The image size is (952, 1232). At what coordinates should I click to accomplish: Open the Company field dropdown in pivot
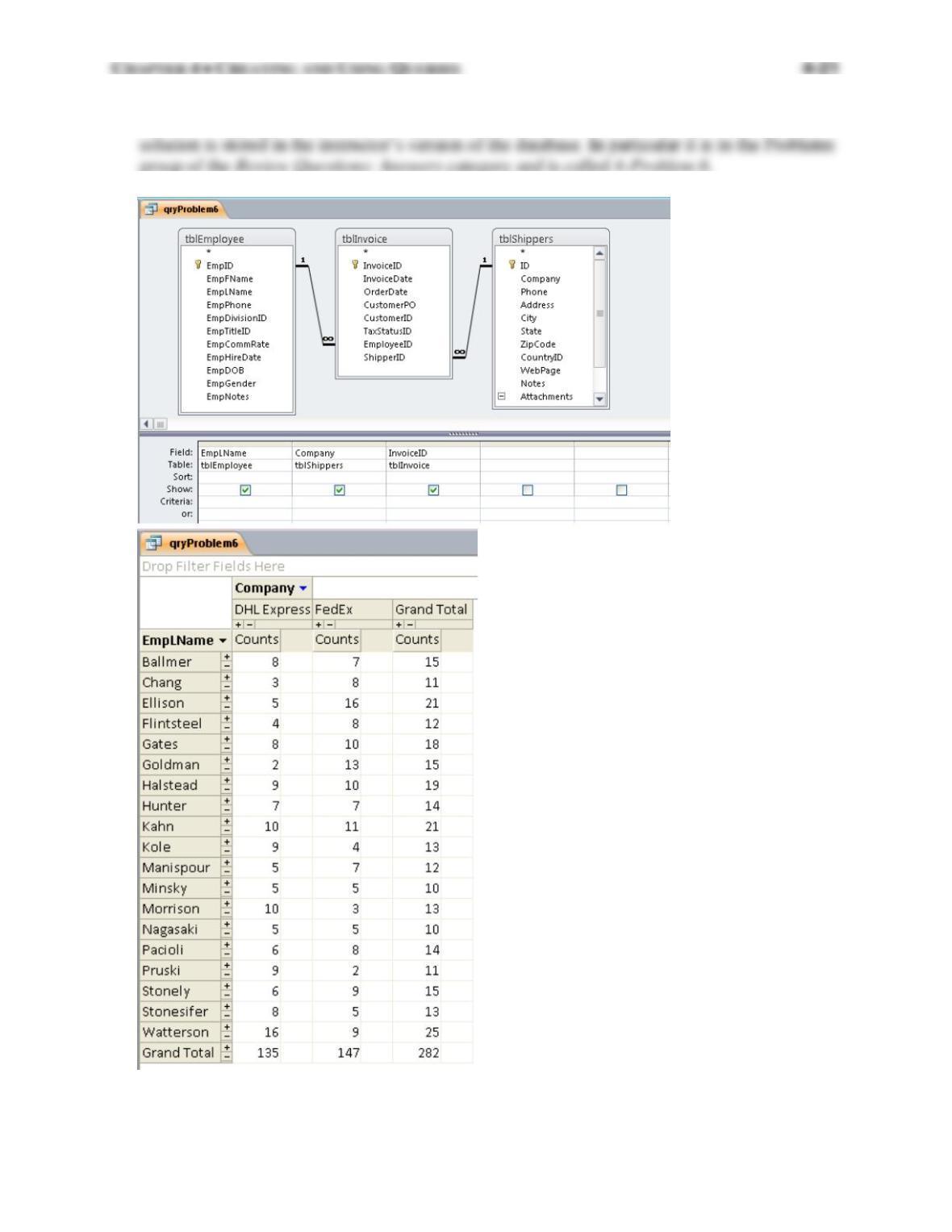[303, 588]
